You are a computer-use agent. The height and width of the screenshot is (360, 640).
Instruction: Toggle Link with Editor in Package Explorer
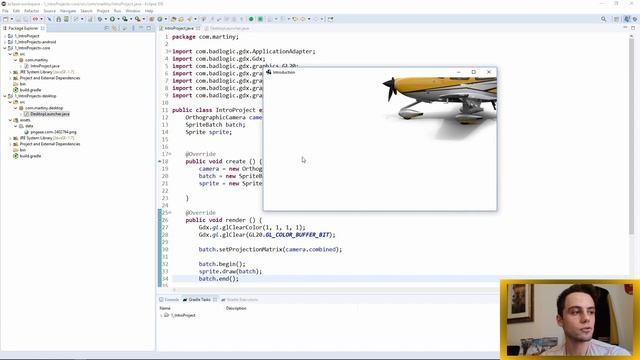tap(115, 28)
